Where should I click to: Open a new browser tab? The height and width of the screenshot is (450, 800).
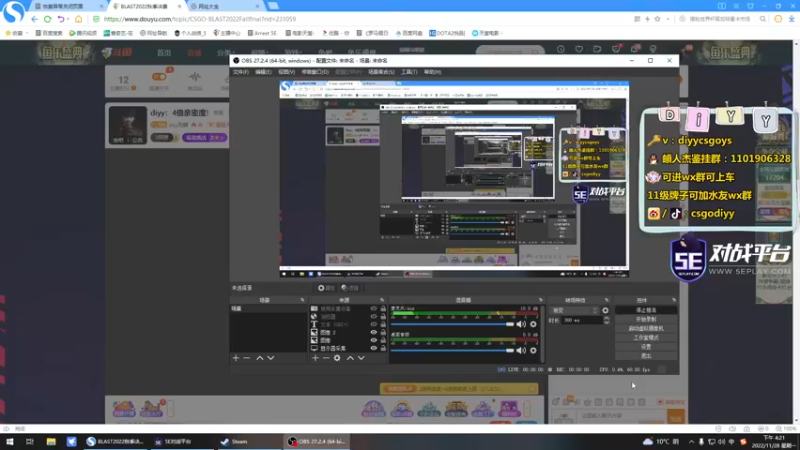[273, 6]
